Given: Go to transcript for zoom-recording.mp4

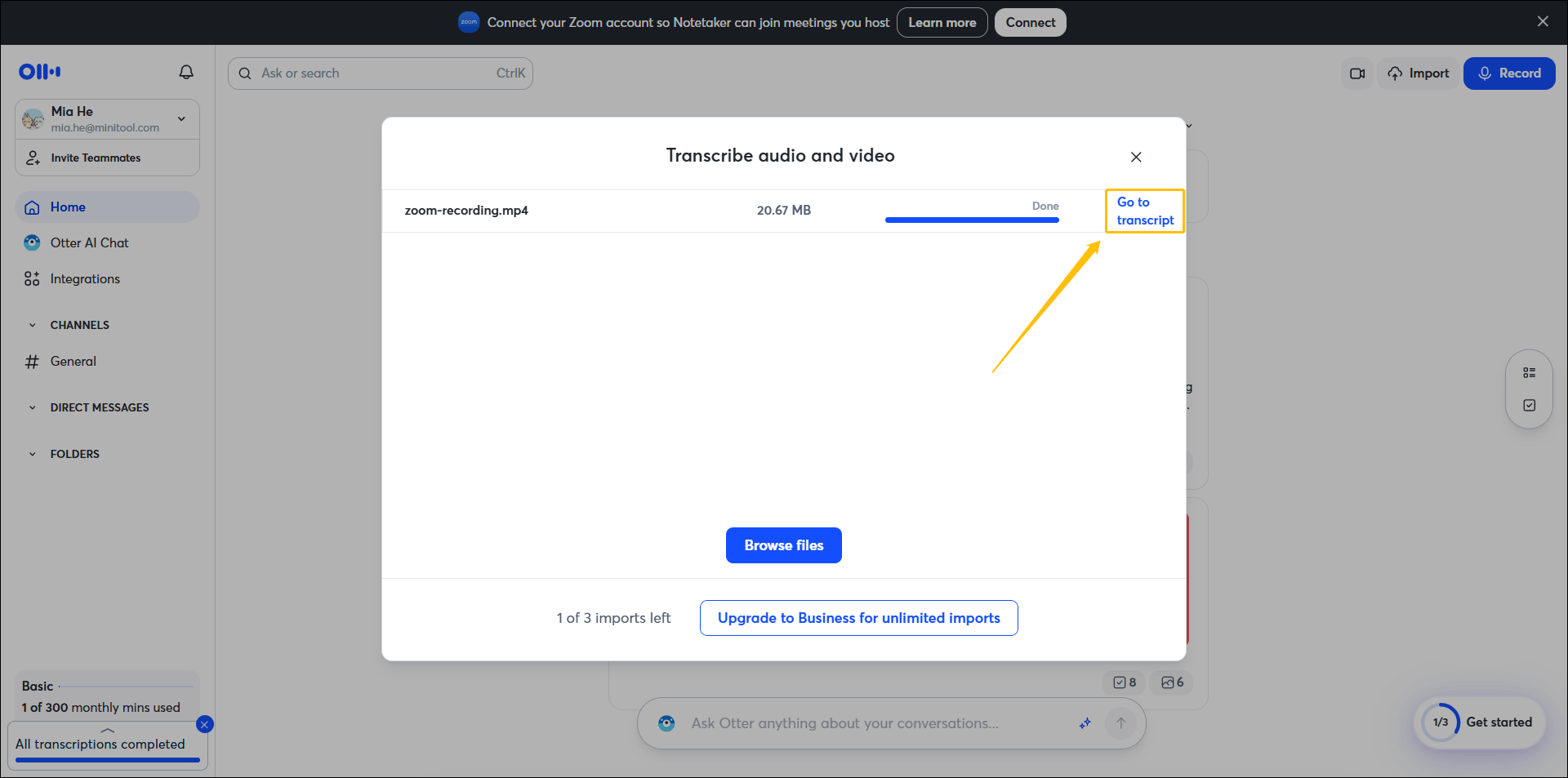Looking at the screenshot, I should click(1144, 210).
